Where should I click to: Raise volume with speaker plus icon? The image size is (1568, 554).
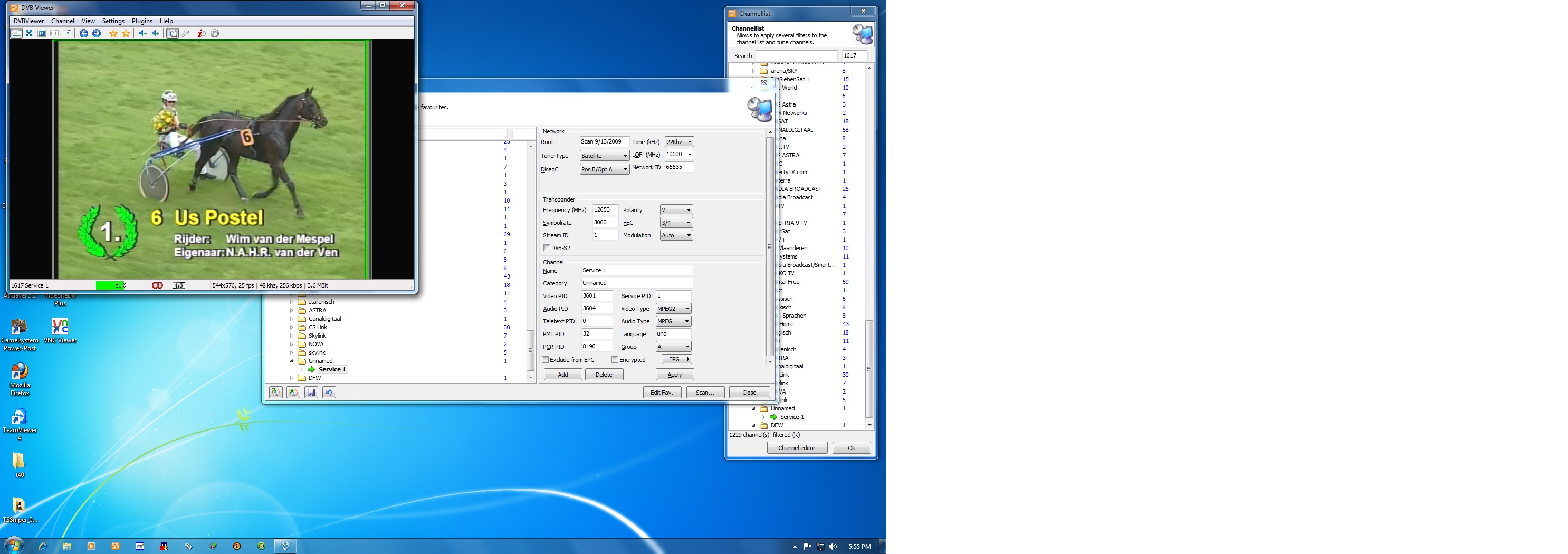(156, 33)
